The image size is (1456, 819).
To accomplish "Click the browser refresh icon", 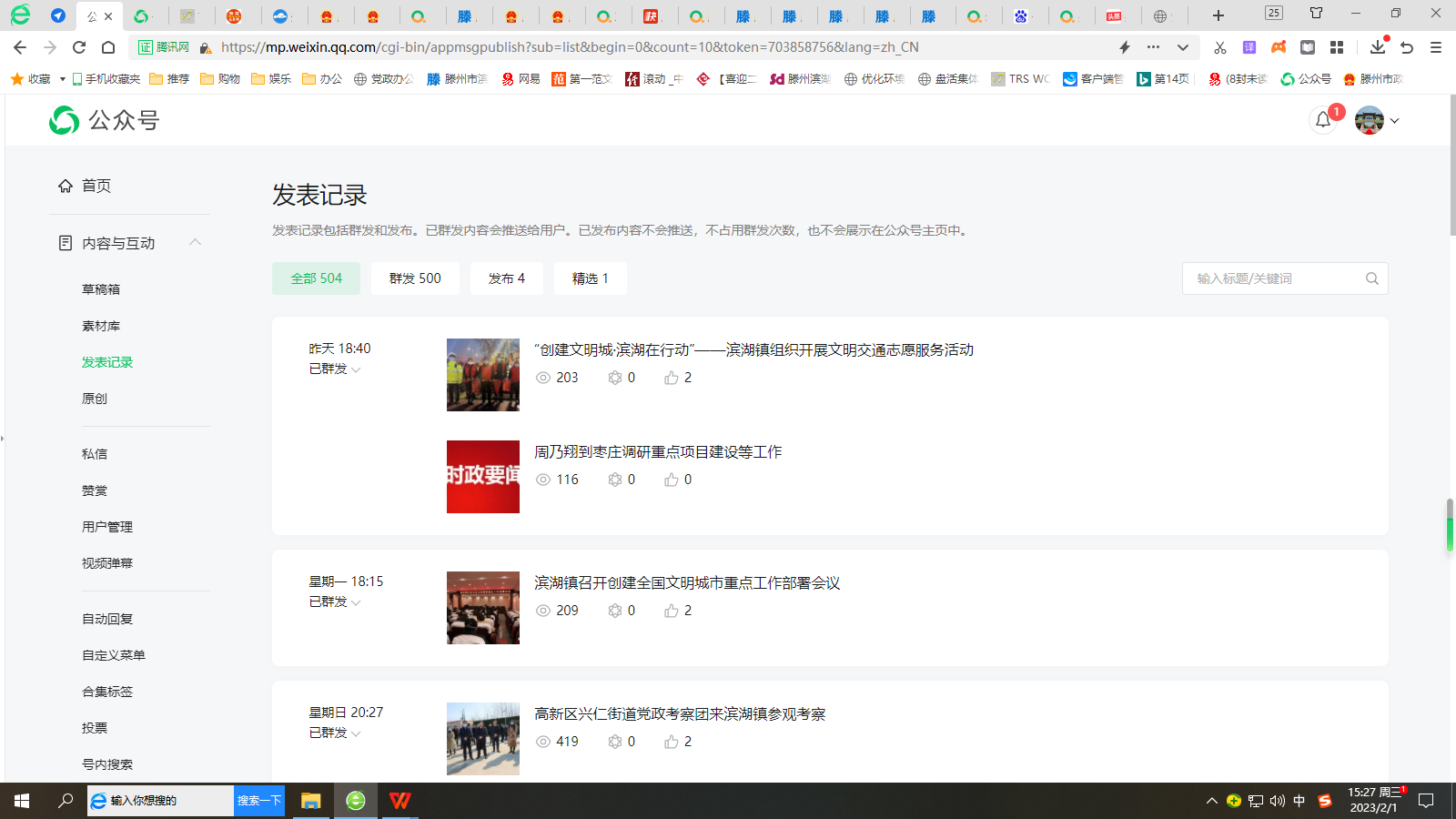I will tap(79, 47).
